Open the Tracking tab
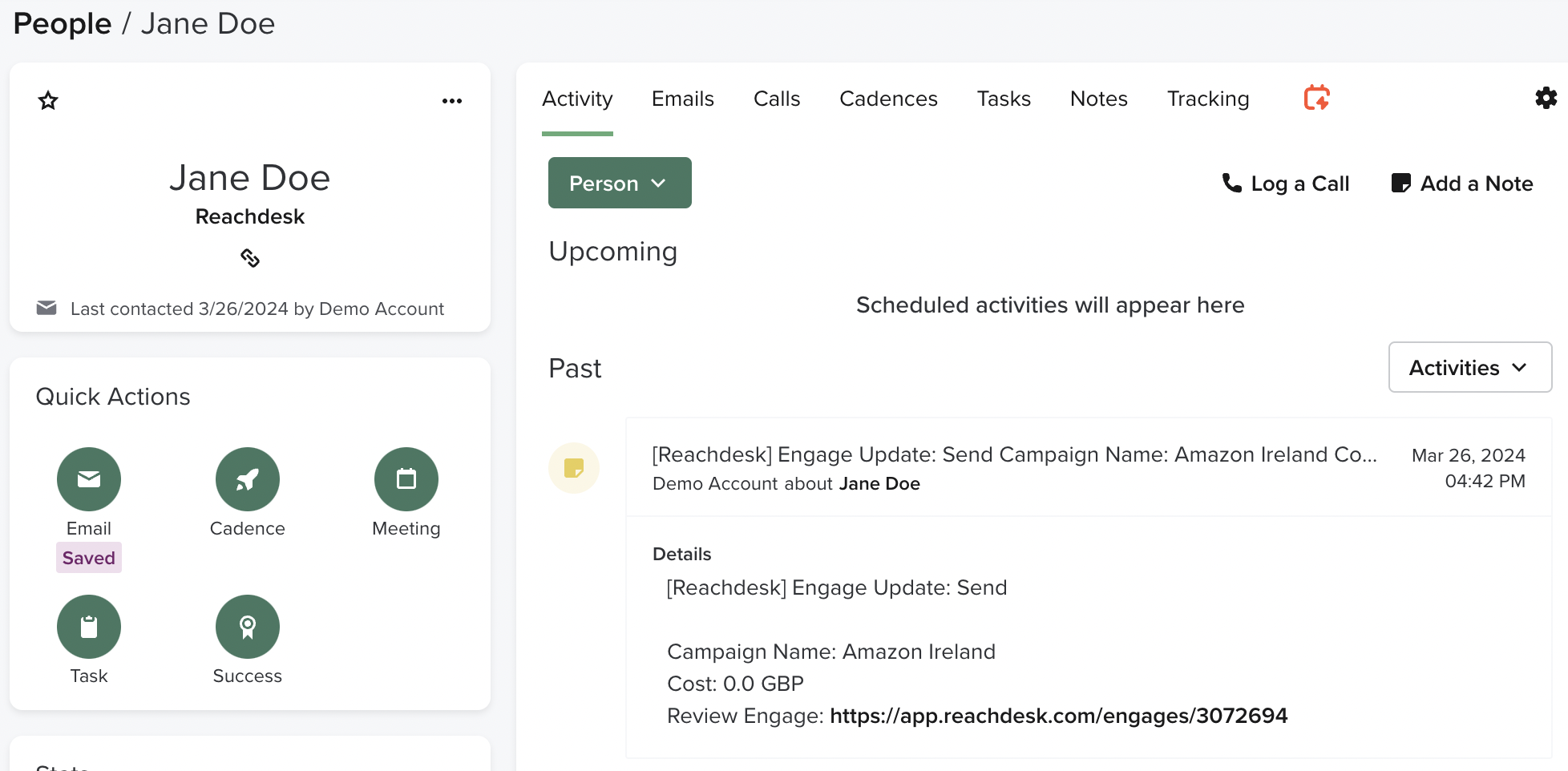 click(x=1208, y=99)
